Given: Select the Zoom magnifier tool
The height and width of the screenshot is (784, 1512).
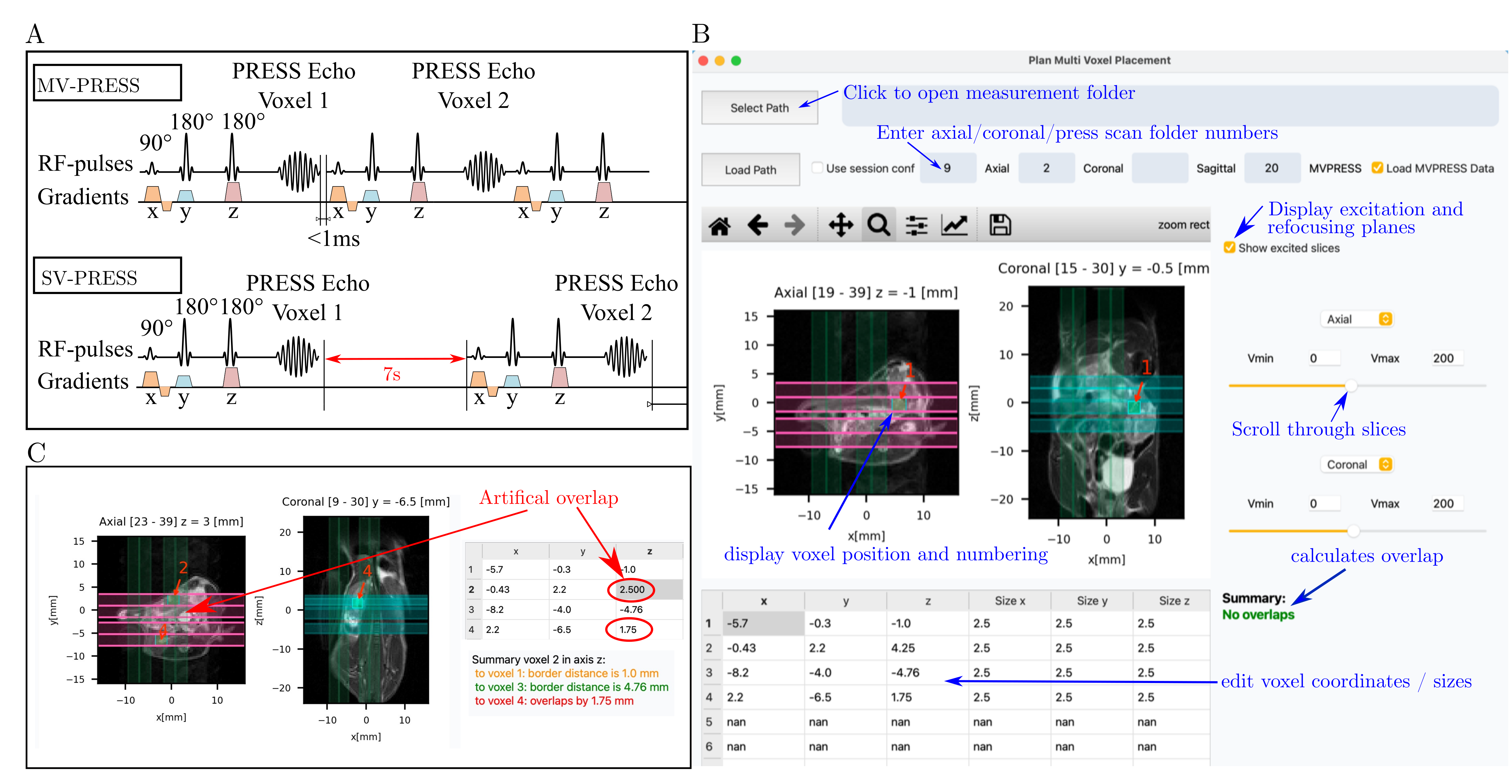Looking at the screenshot, I should [878, 225].
